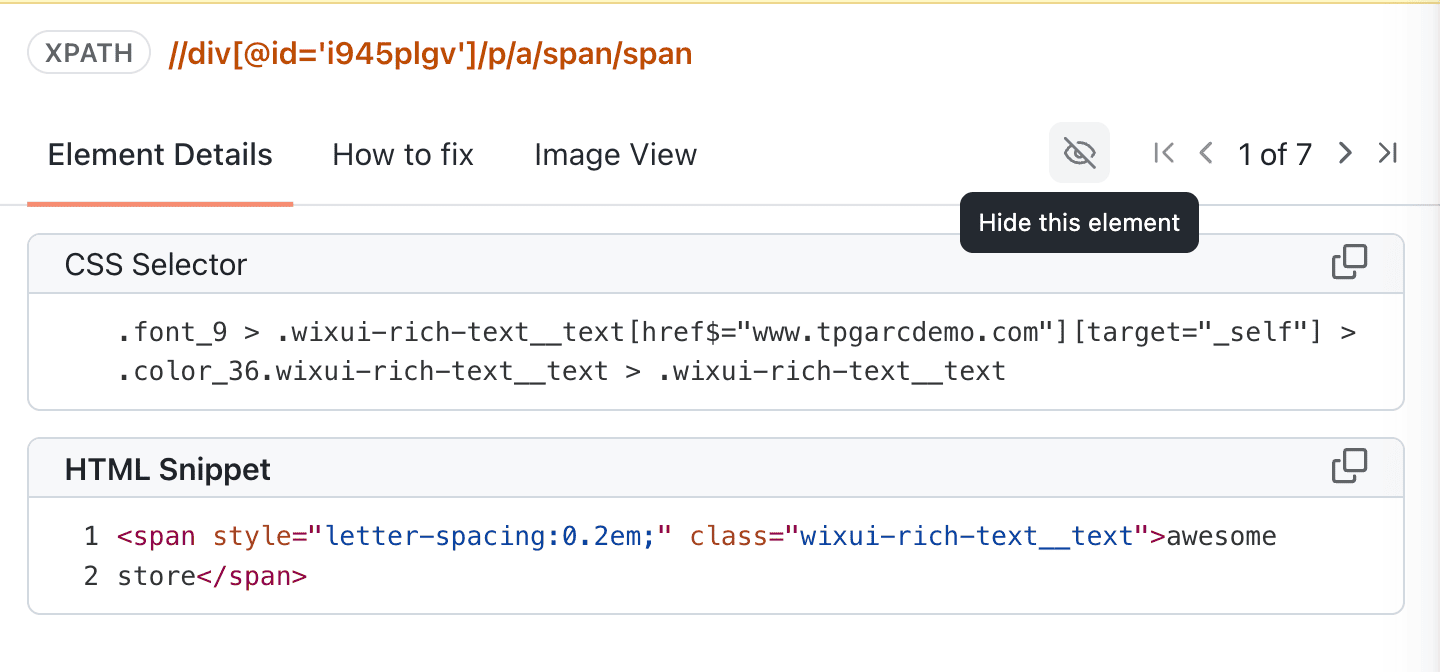
Task: Go to the previous issue
Action: [1205, 153]
